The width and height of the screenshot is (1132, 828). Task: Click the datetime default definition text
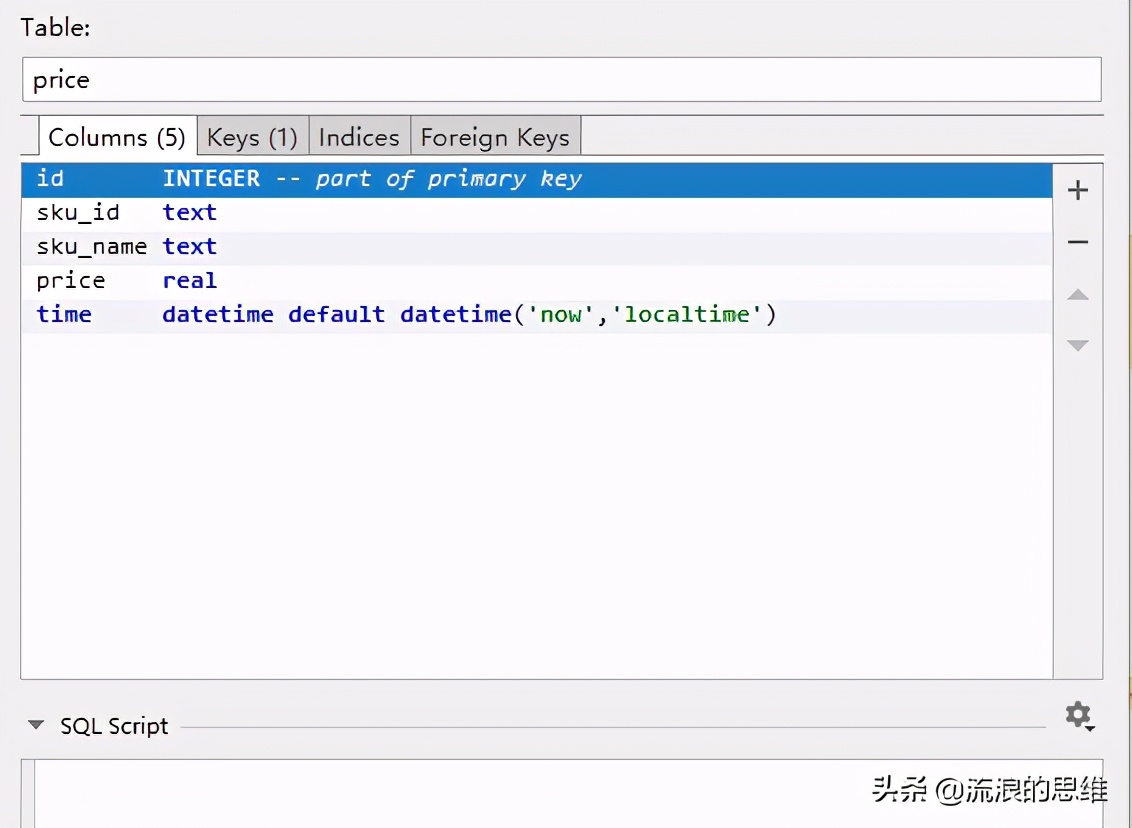[469, 315]
